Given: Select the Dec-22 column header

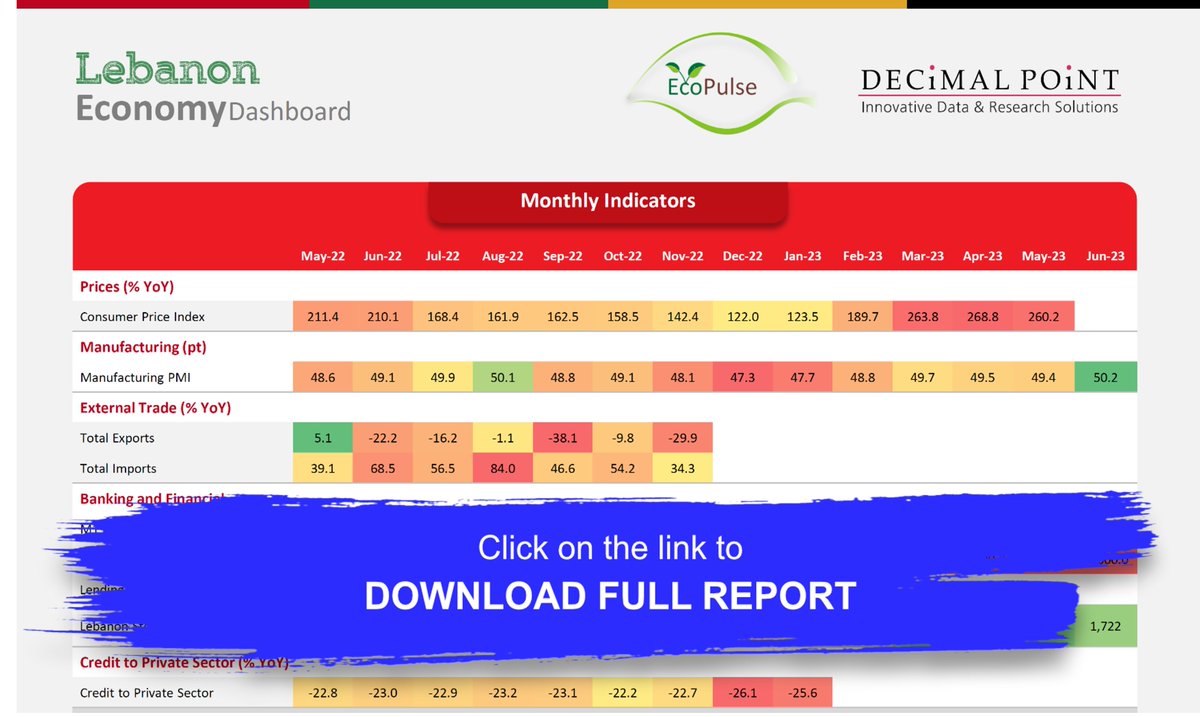Looking at the screenshot, I should coord(742,256).
